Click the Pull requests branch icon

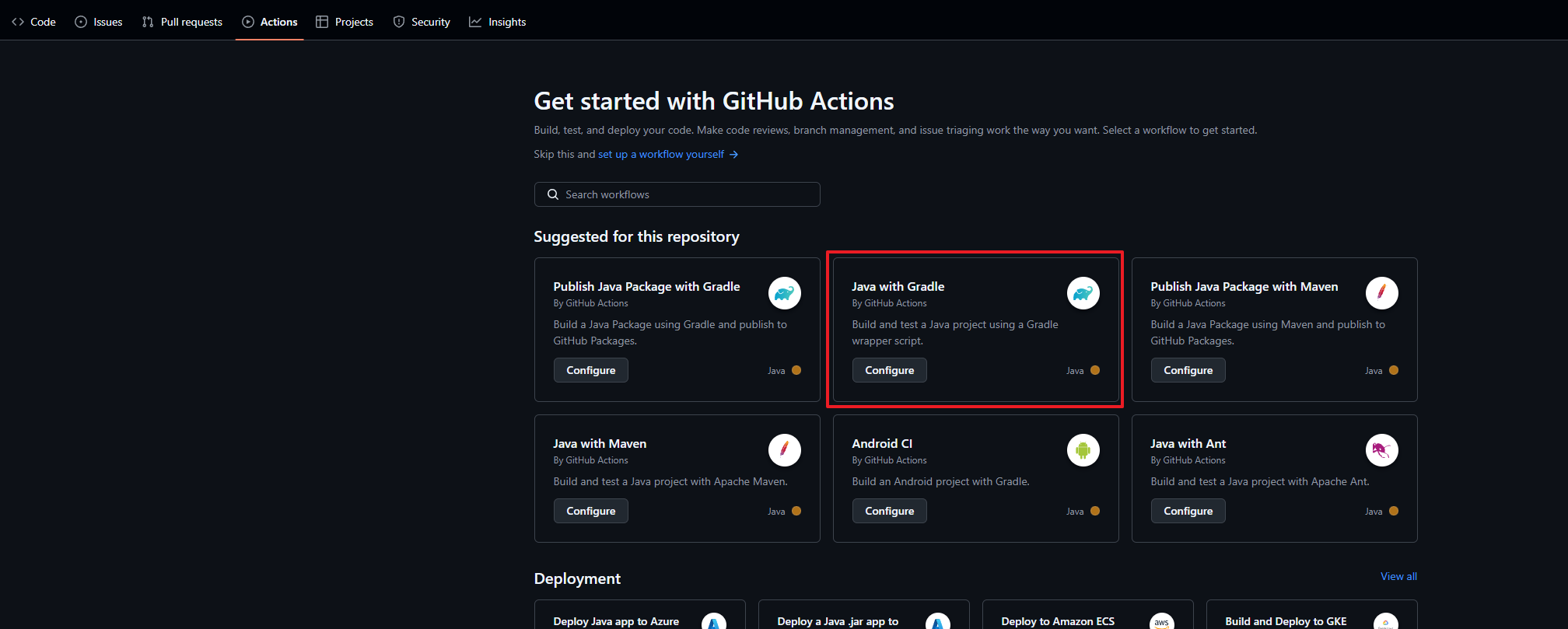[148, 22]
